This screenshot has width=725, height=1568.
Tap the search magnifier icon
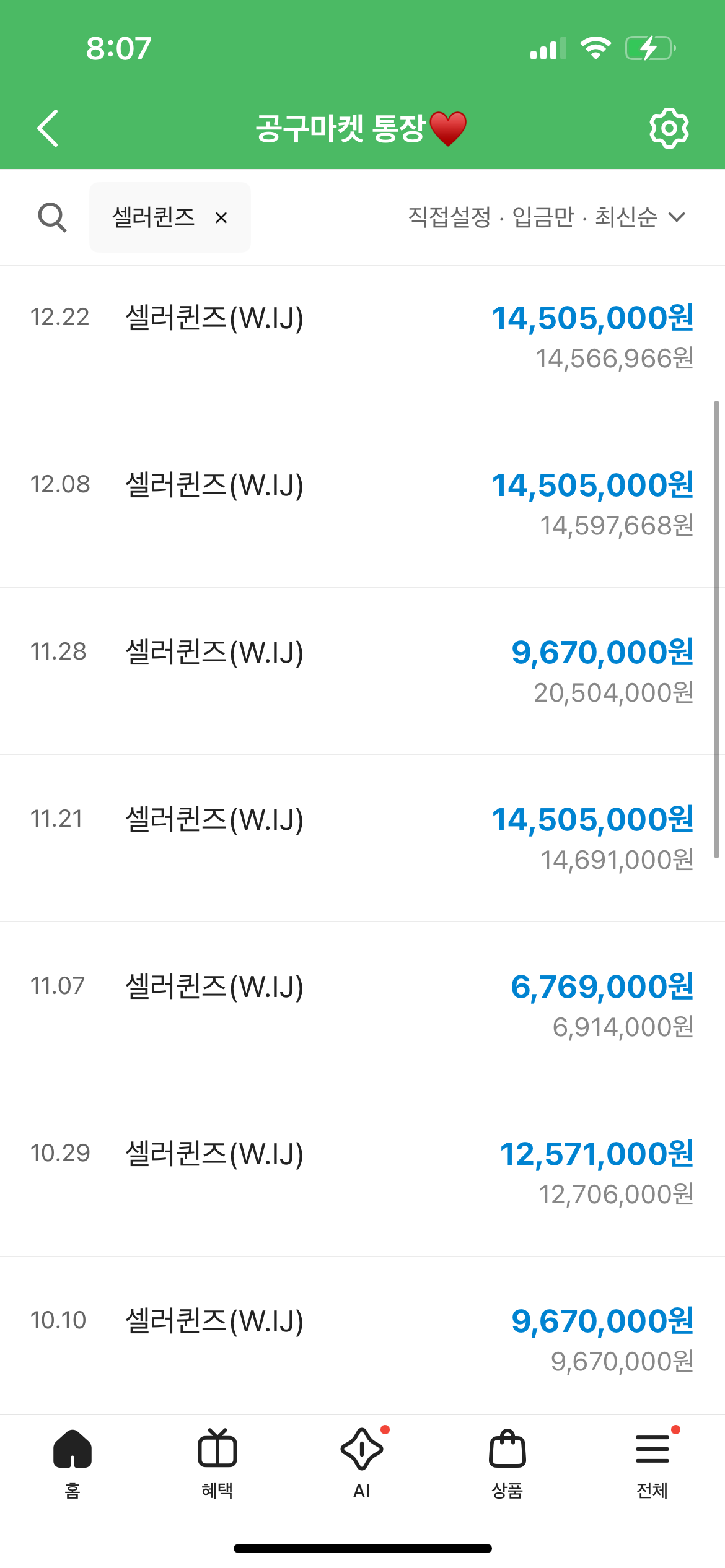pyautogui.click(x=52, y=217)
